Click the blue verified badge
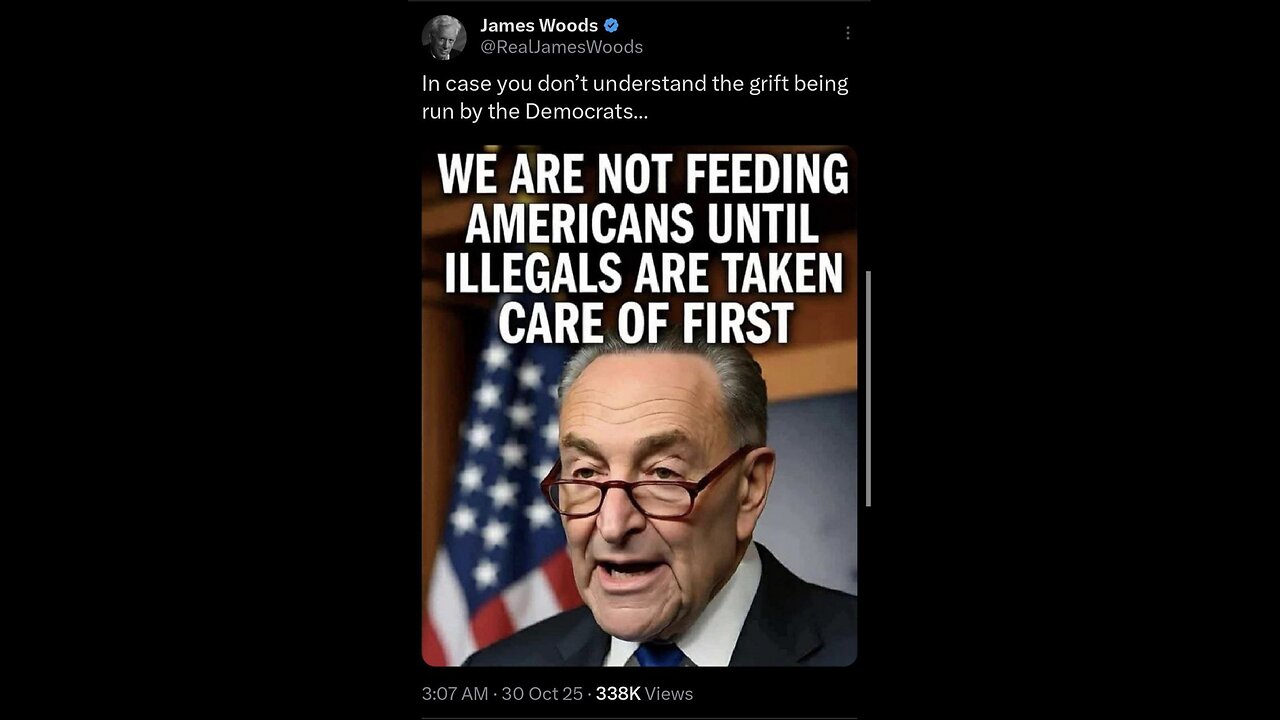The width and height of the screenshot is (1280, 720). point(611,25)
